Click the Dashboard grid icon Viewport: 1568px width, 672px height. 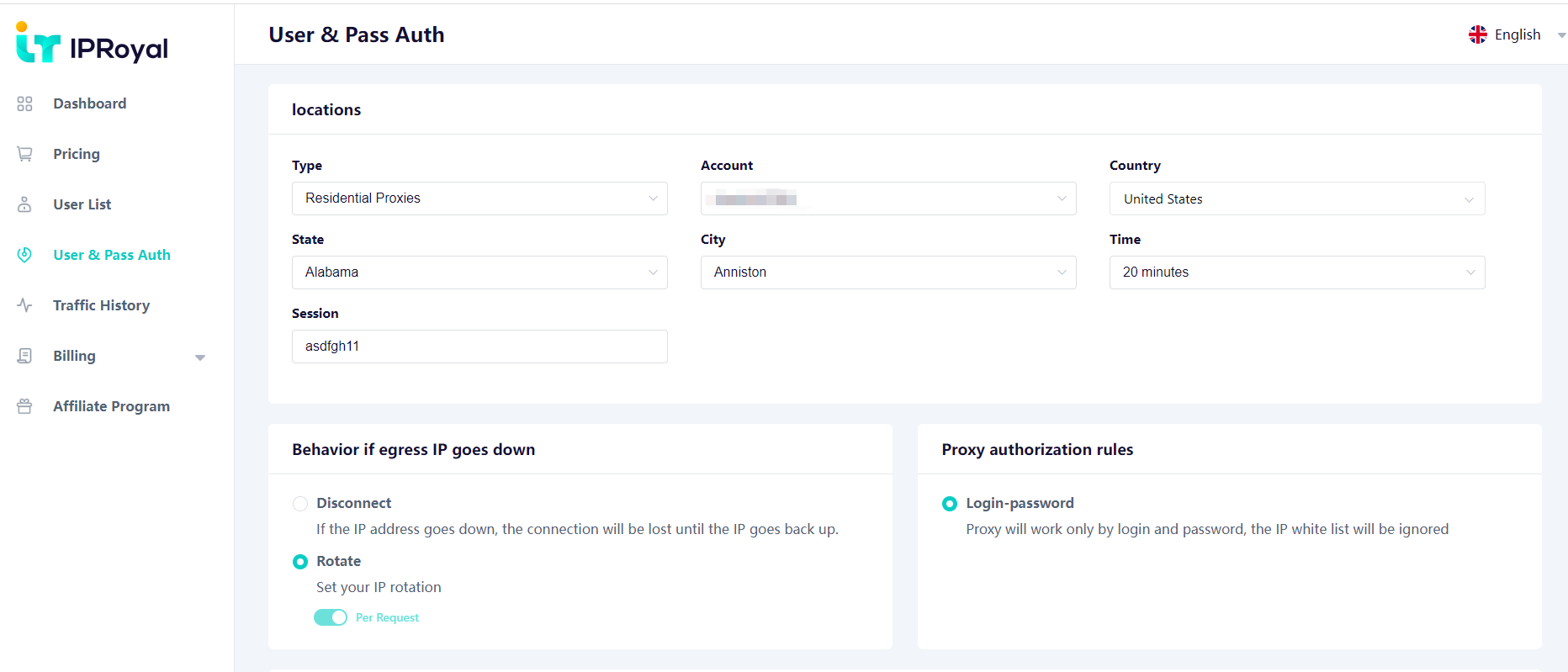coord(24,103)
